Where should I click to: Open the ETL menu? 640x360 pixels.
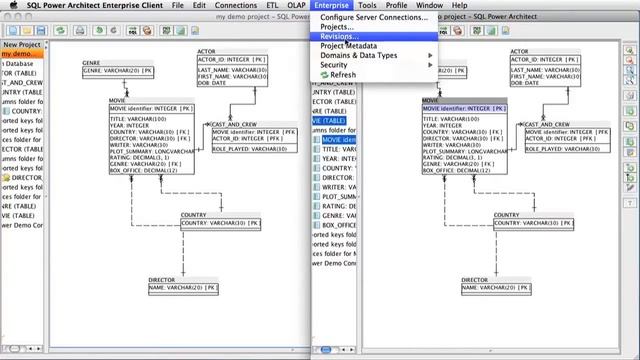(x=272, y=5)
